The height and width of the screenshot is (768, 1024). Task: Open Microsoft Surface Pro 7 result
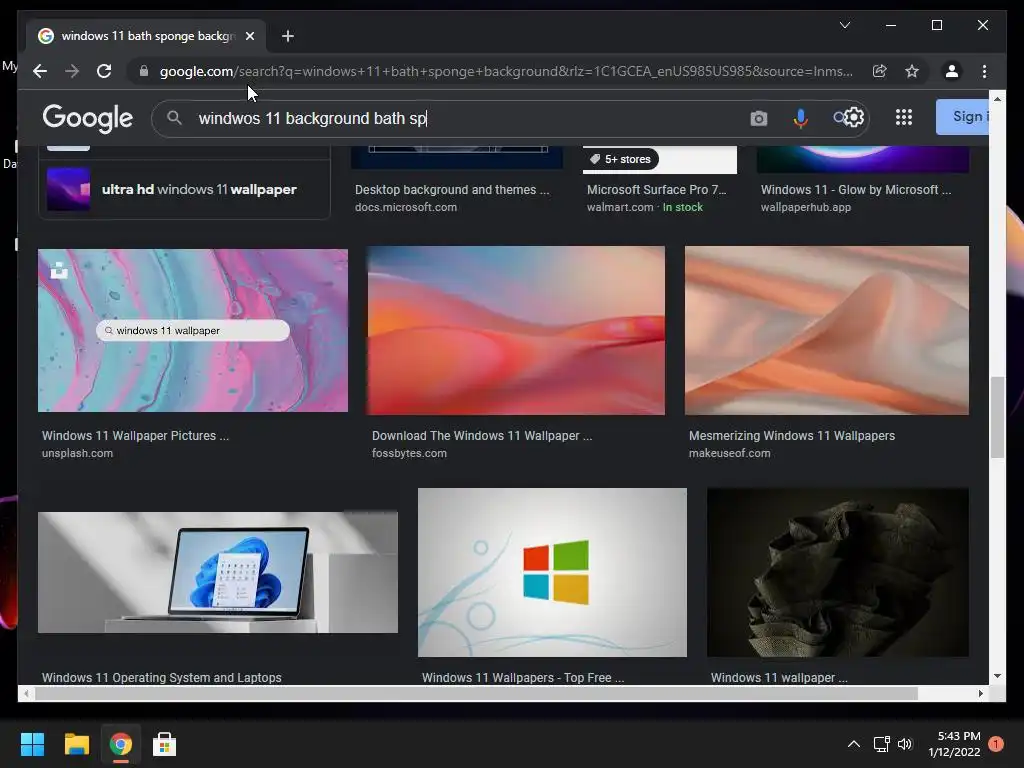[656, 189]
